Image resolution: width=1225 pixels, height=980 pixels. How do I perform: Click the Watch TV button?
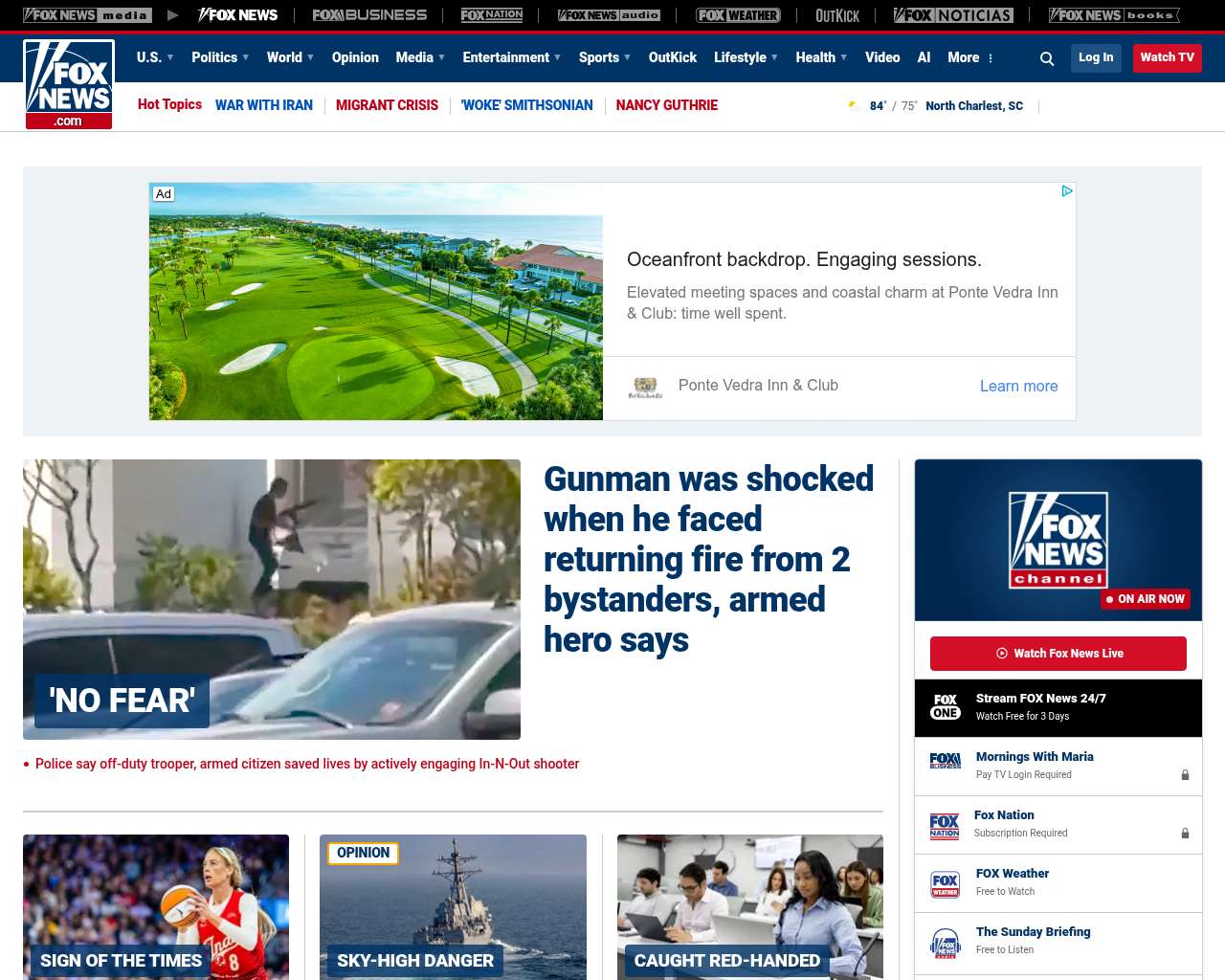tap(1168, 57)
